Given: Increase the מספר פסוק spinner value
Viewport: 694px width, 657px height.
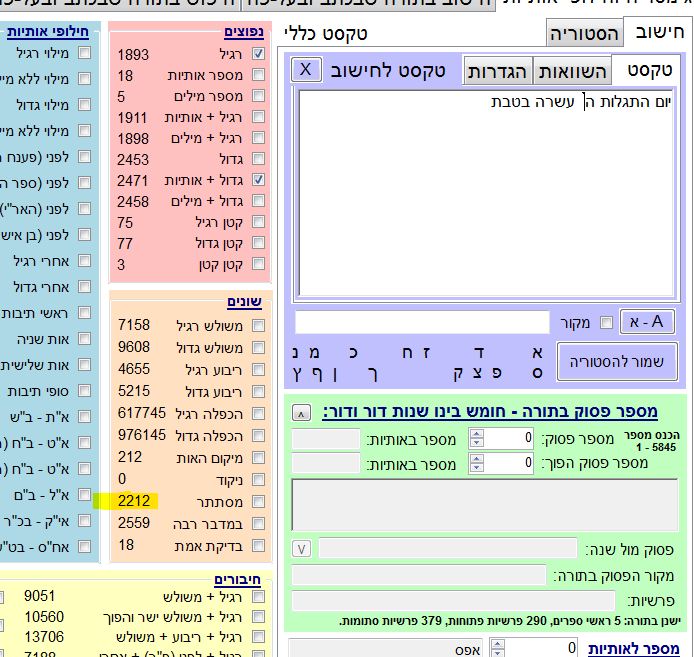Looking at the screenshot, I should coord(476,435).
